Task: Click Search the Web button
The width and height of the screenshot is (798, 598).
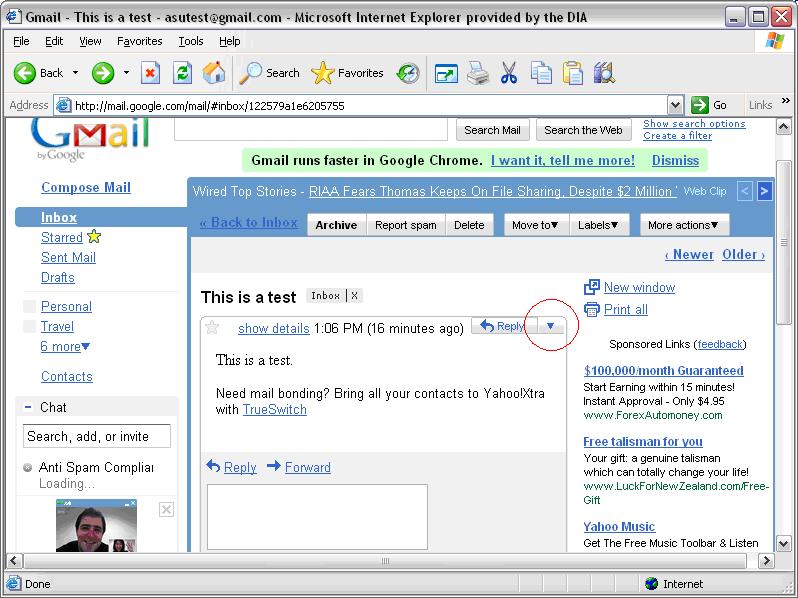Action: tap(583, 130)
